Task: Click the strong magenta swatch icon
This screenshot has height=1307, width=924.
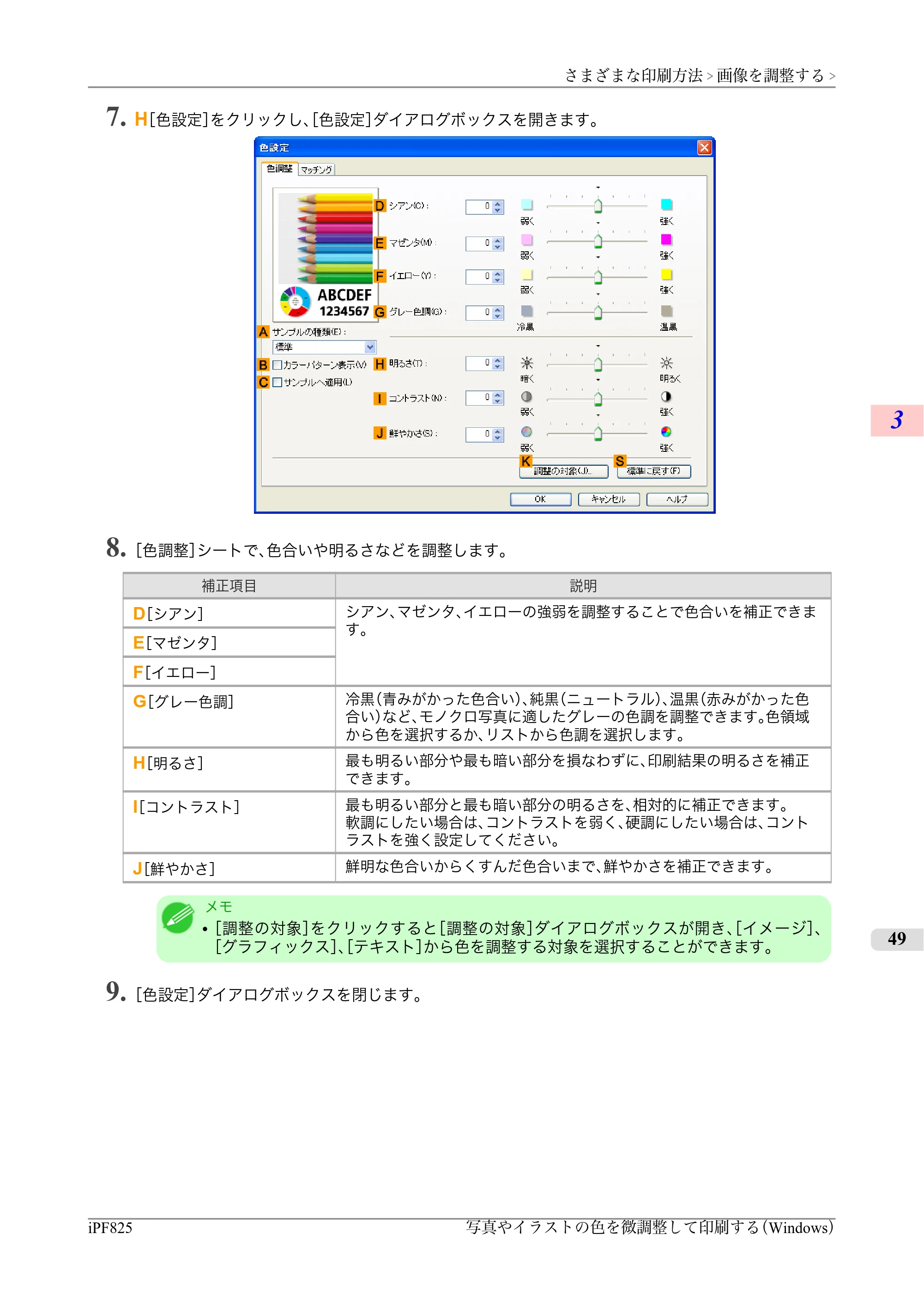Action: [666, 239]
